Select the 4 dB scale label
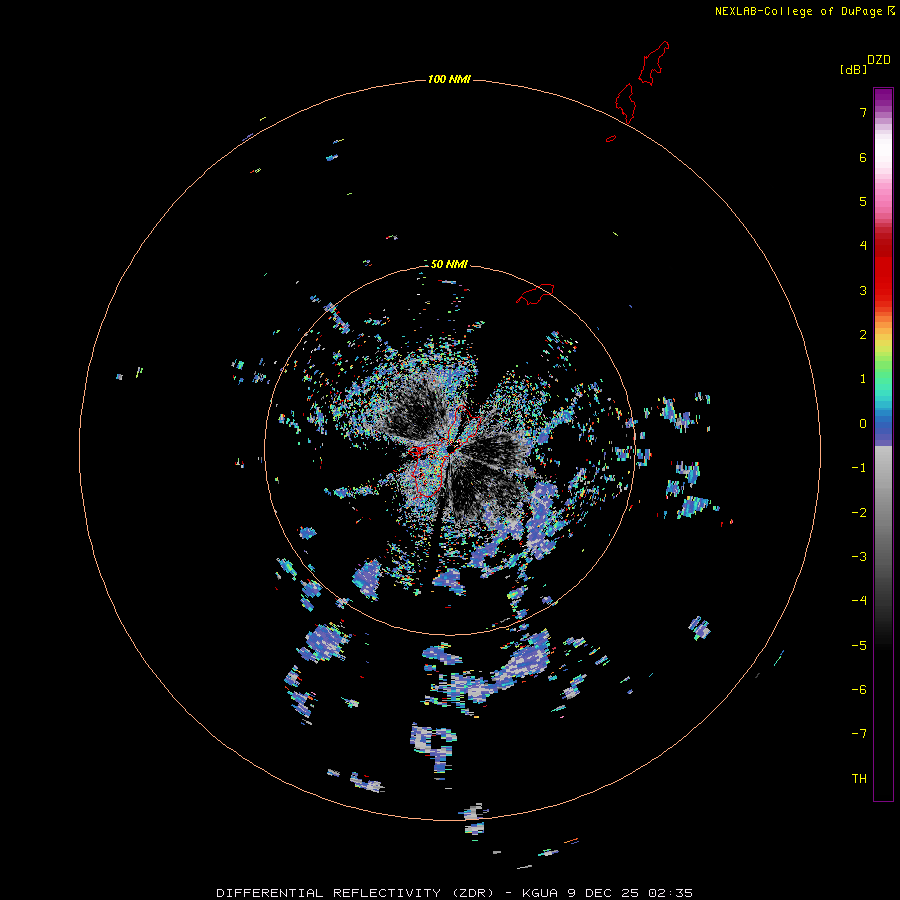 pyautogui.click(x=863, y=246)
